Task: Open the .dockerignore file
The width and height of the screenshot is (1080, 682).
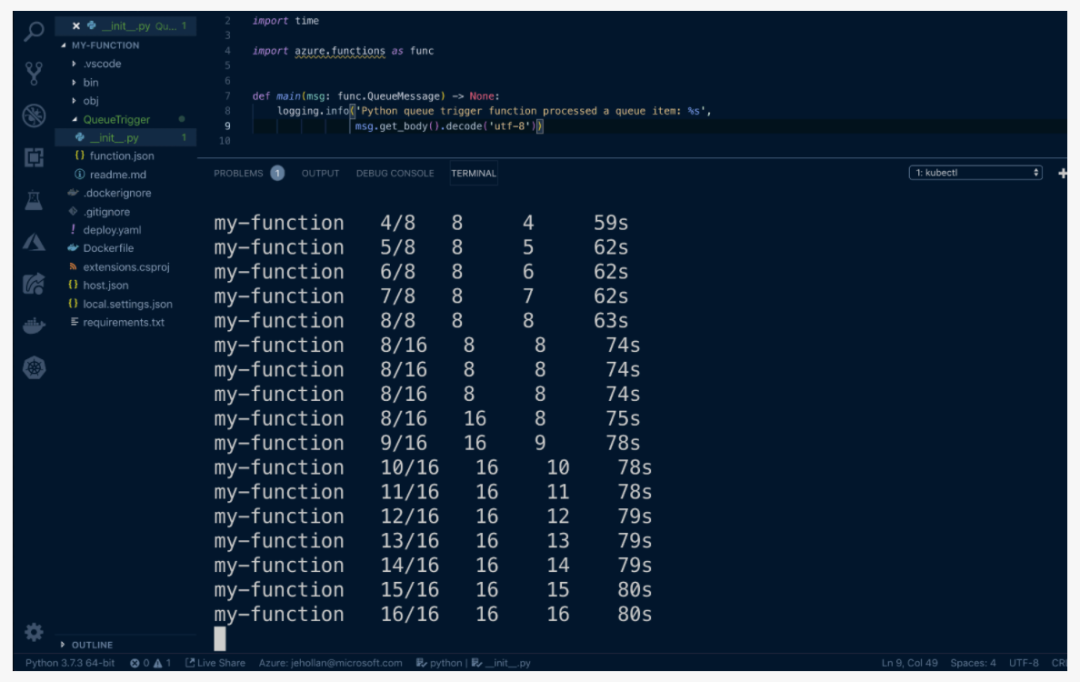Action: pyautogui.click(x=117, y=193)
